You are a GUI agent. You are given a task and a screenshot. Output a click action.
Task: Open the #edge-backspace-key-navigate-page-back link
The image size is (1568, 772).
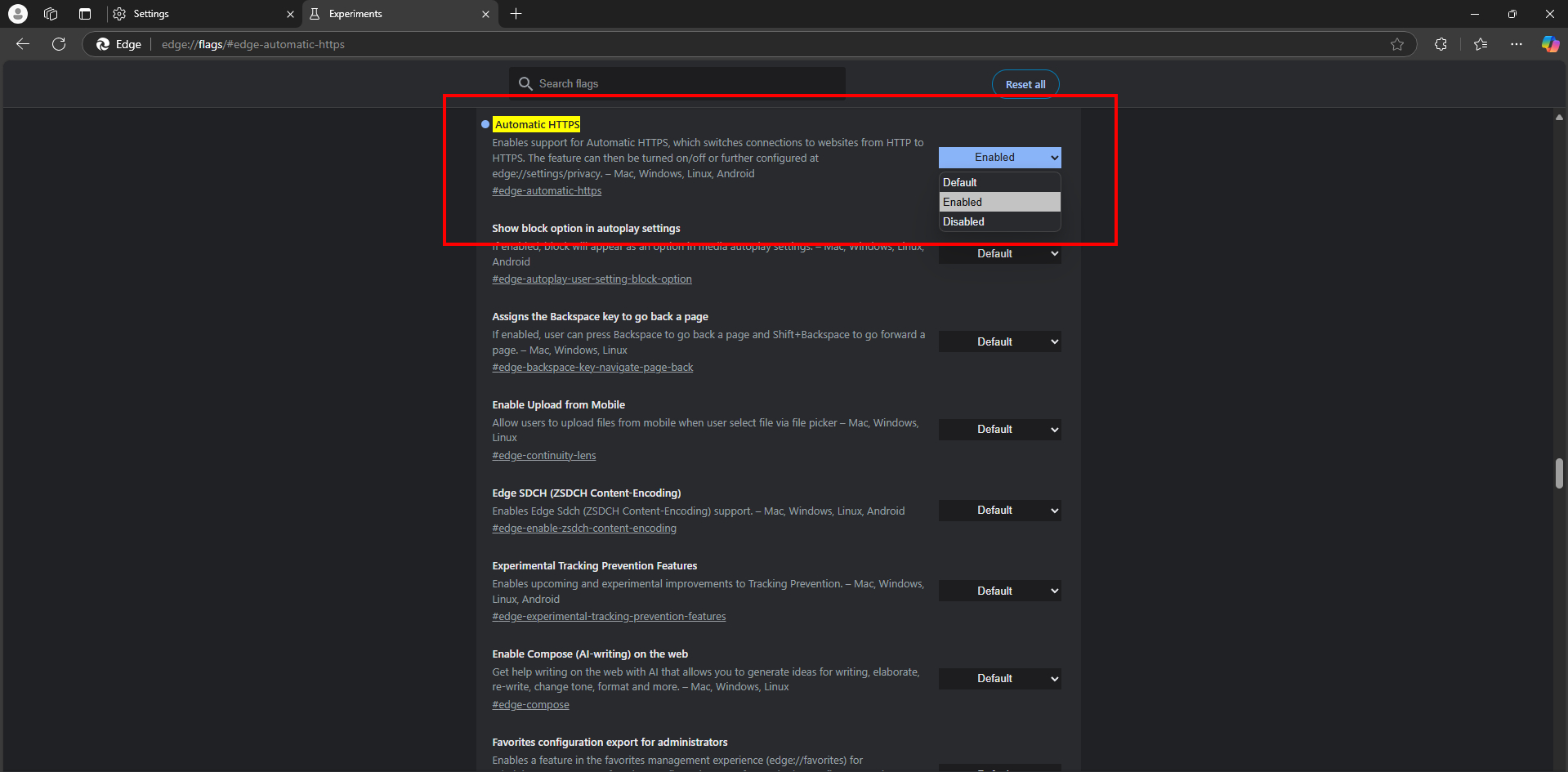click(x=592, y=367)
